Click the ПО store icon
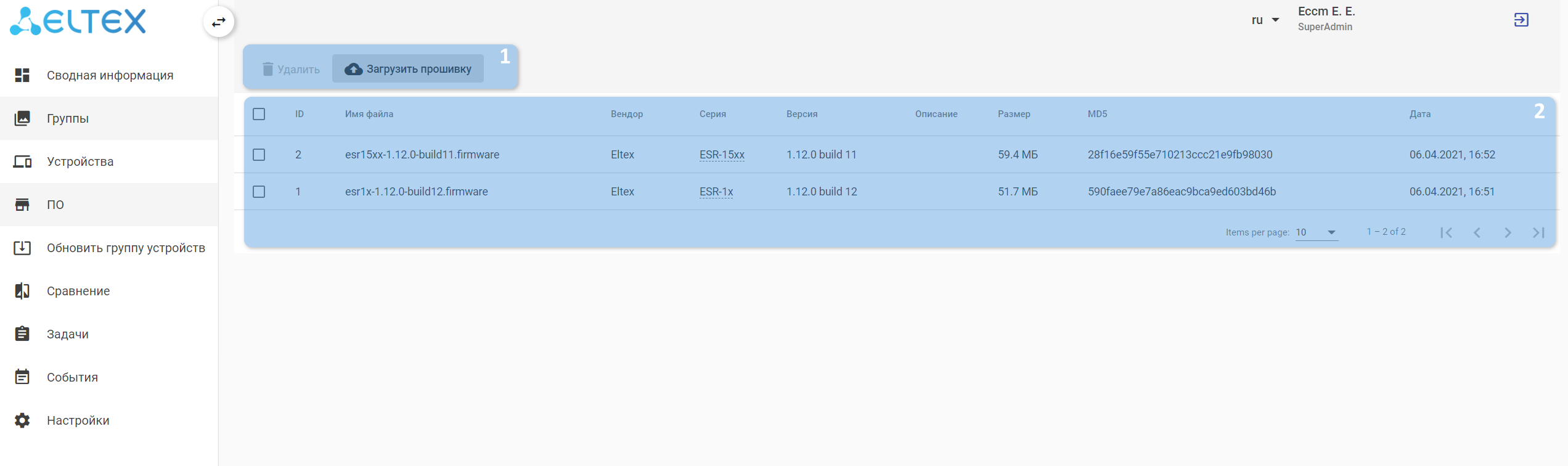 tap(22, 205)
